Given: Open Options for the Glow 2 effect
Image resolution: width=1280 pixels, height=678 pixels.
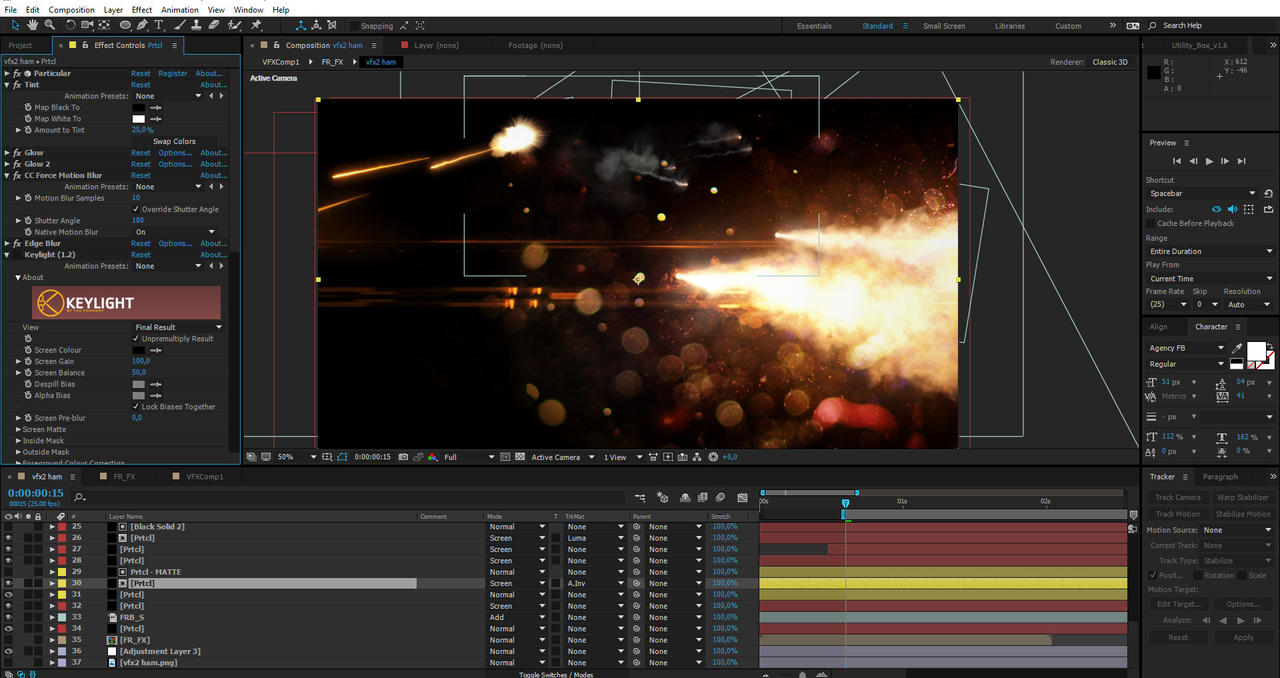Looking at the screenshot, I should (175, 164).
